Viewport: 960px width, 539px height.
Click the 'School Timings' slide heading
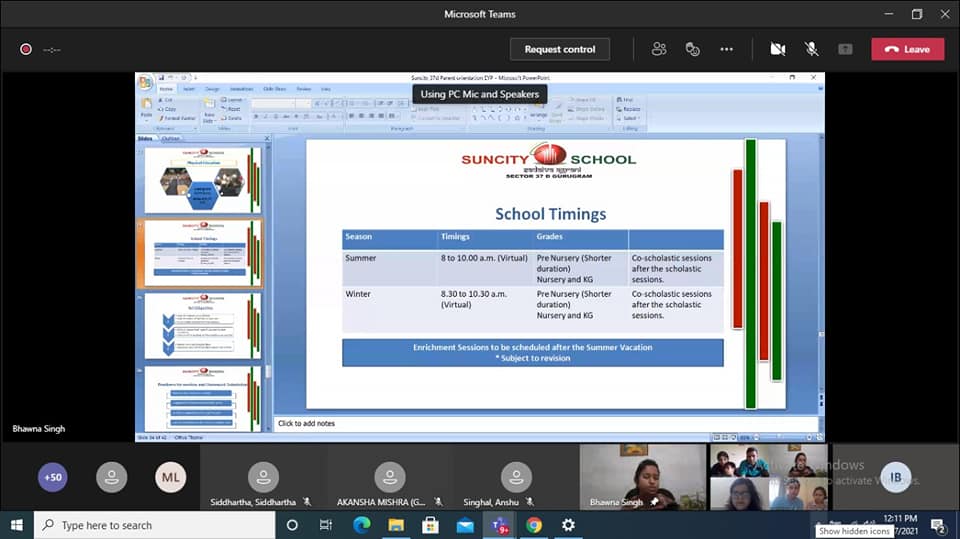550,214
